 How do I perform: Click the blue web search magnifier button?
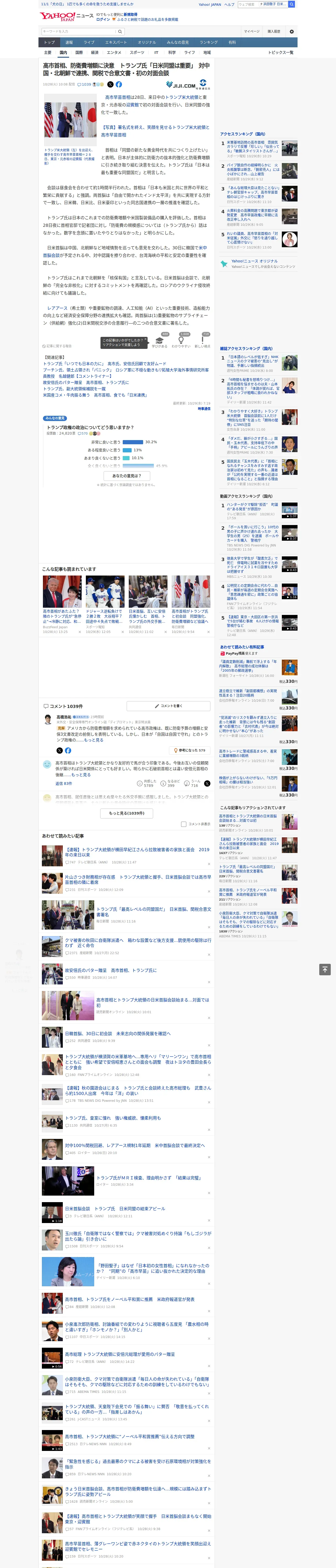(292, 4)
